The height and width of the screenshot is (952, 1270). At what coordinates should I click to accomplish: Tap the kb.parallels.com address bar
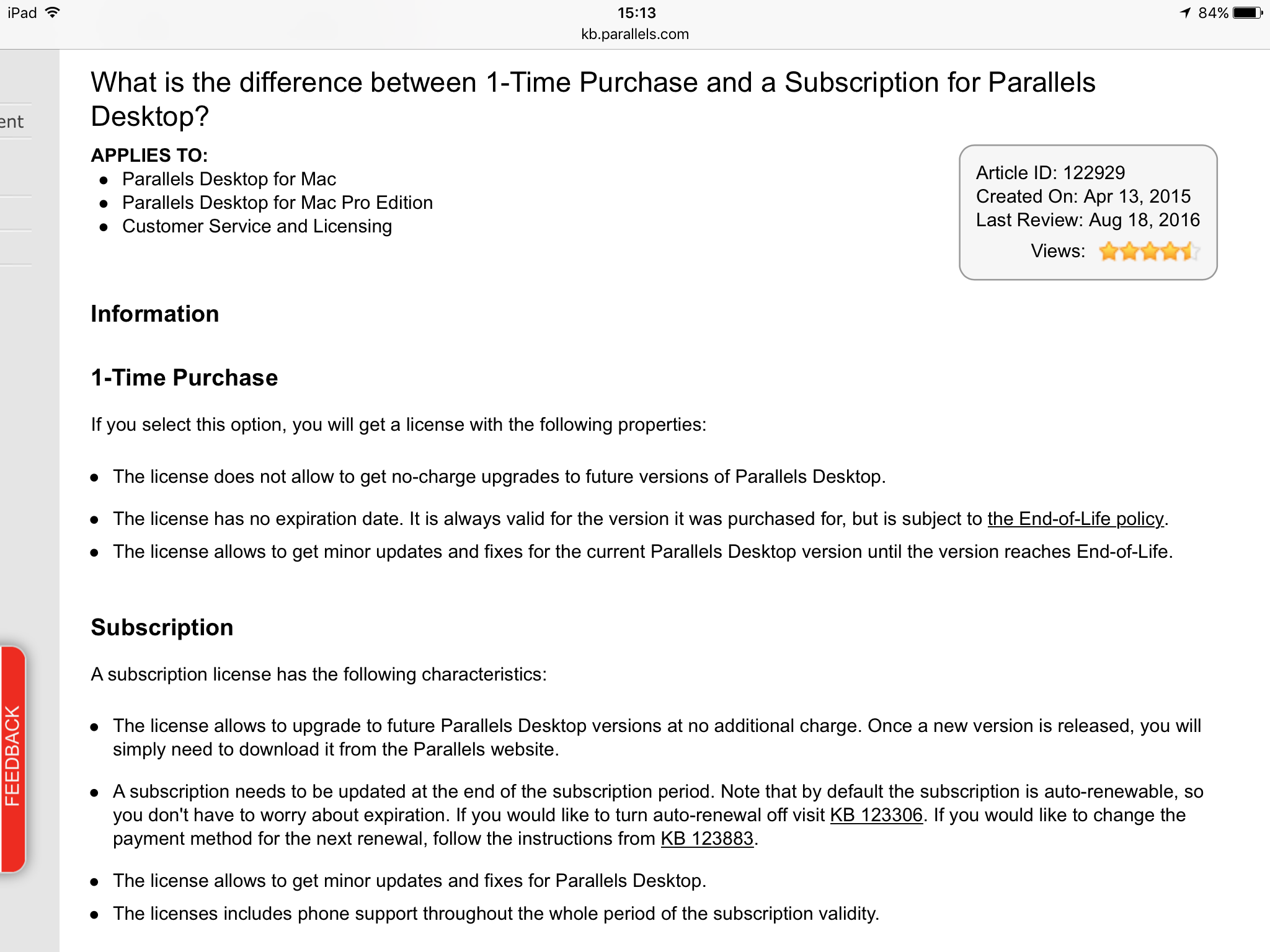tap(635, 34)
